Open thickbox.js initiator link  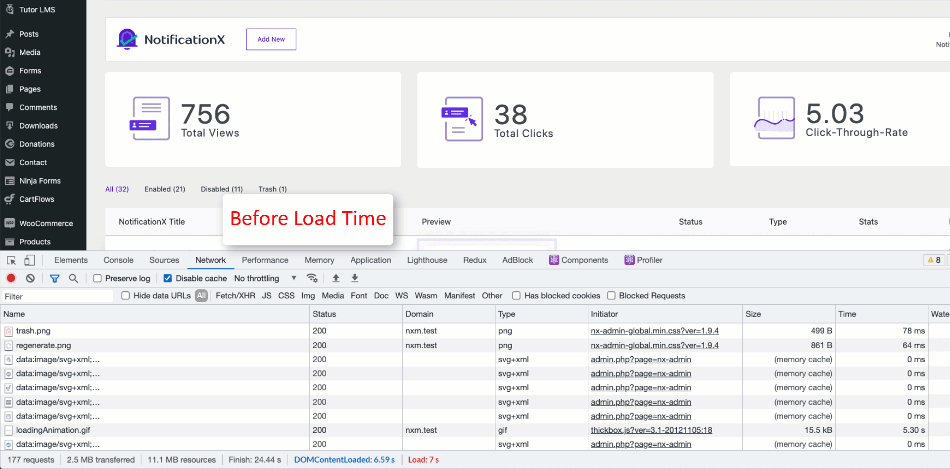pos(651,430)
